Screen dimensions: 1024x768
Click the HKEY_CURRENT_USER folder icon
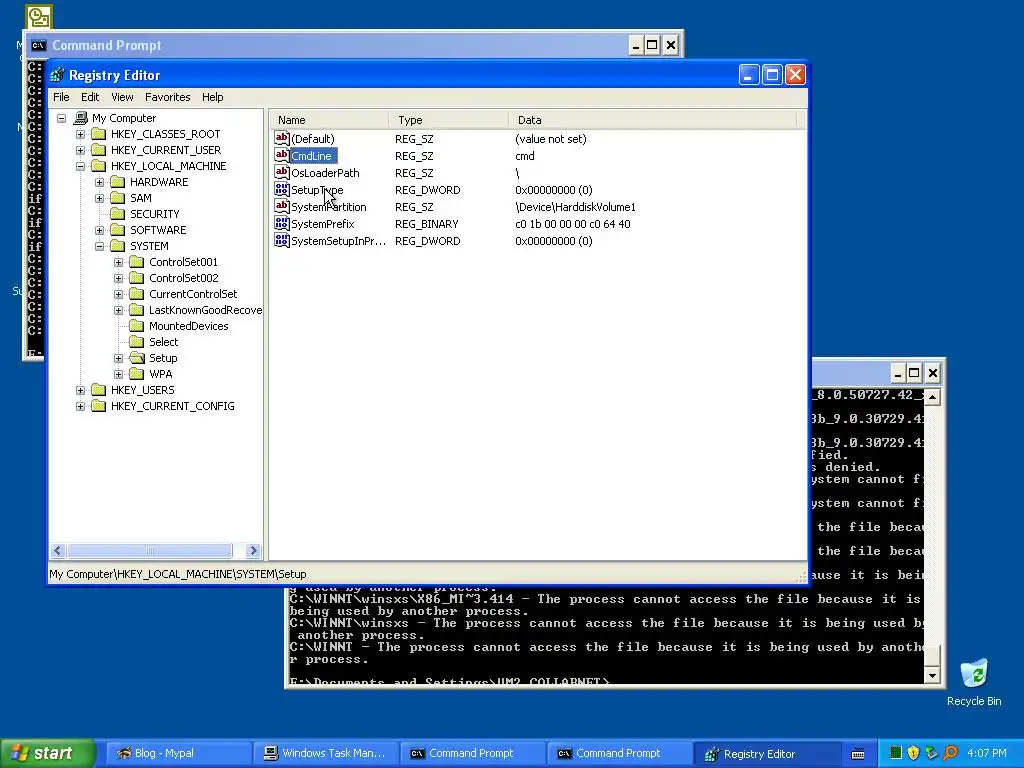[x=99, y=150]
